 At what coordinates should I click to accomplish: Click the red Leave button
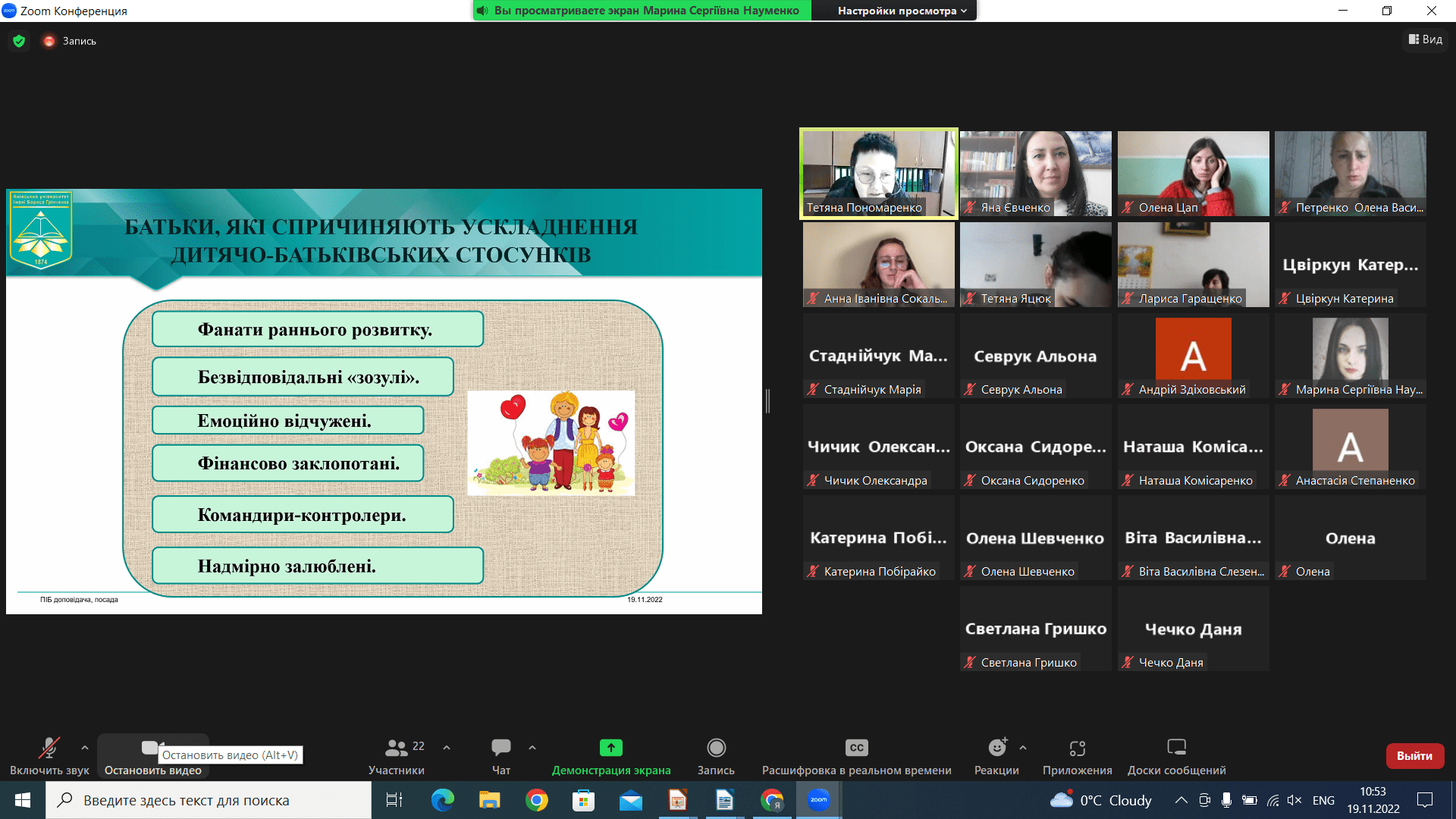[1414, 755]
